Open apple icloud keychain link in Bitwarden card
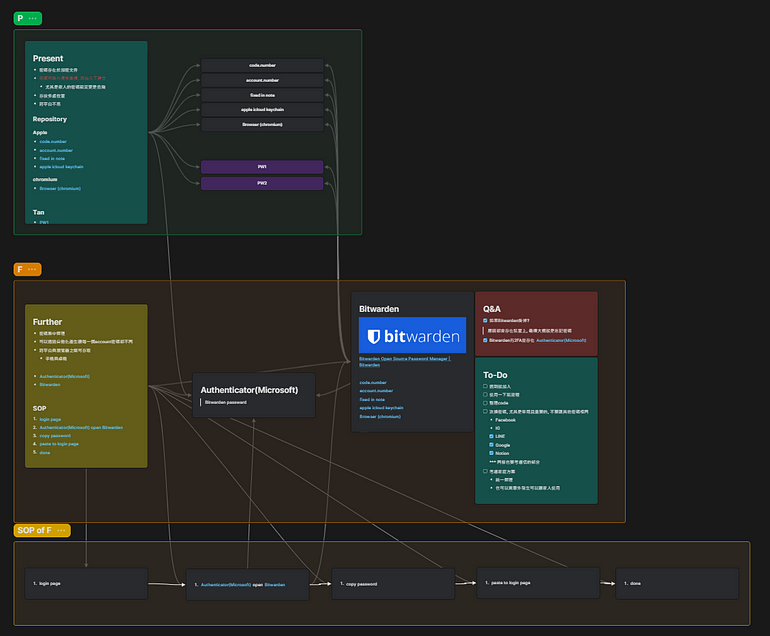 (x=381, y=408)
